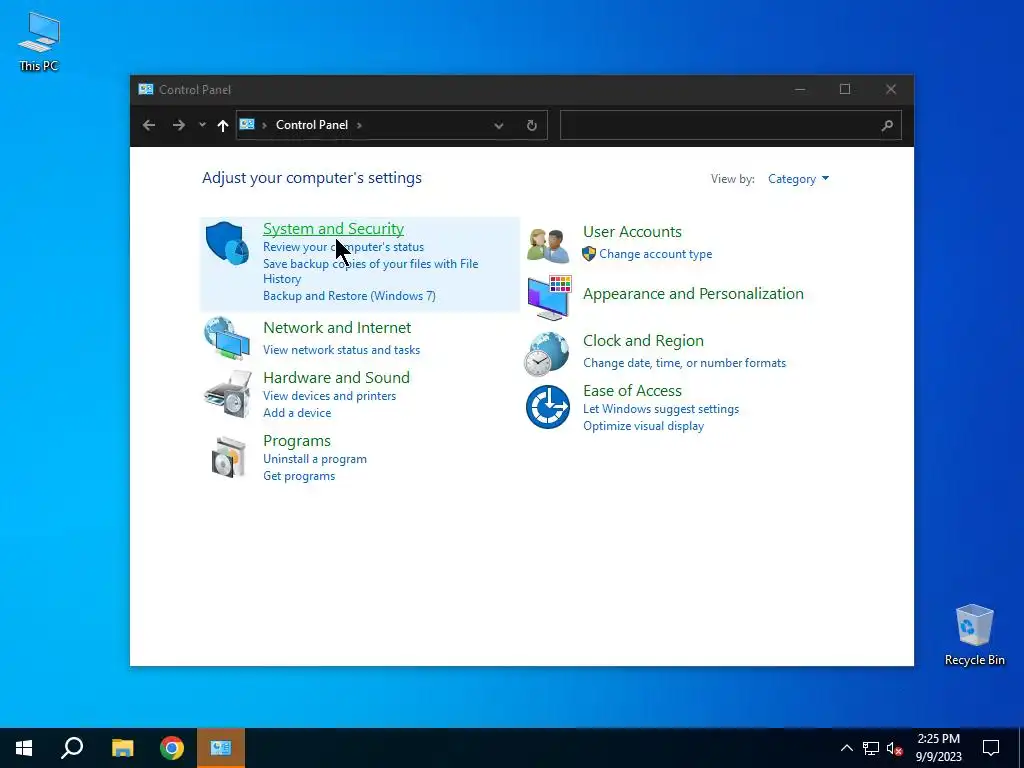Open the View by Category dropdown
Image resolution: width=1024 pixels, height=768 pixels.
click(798, 179)
